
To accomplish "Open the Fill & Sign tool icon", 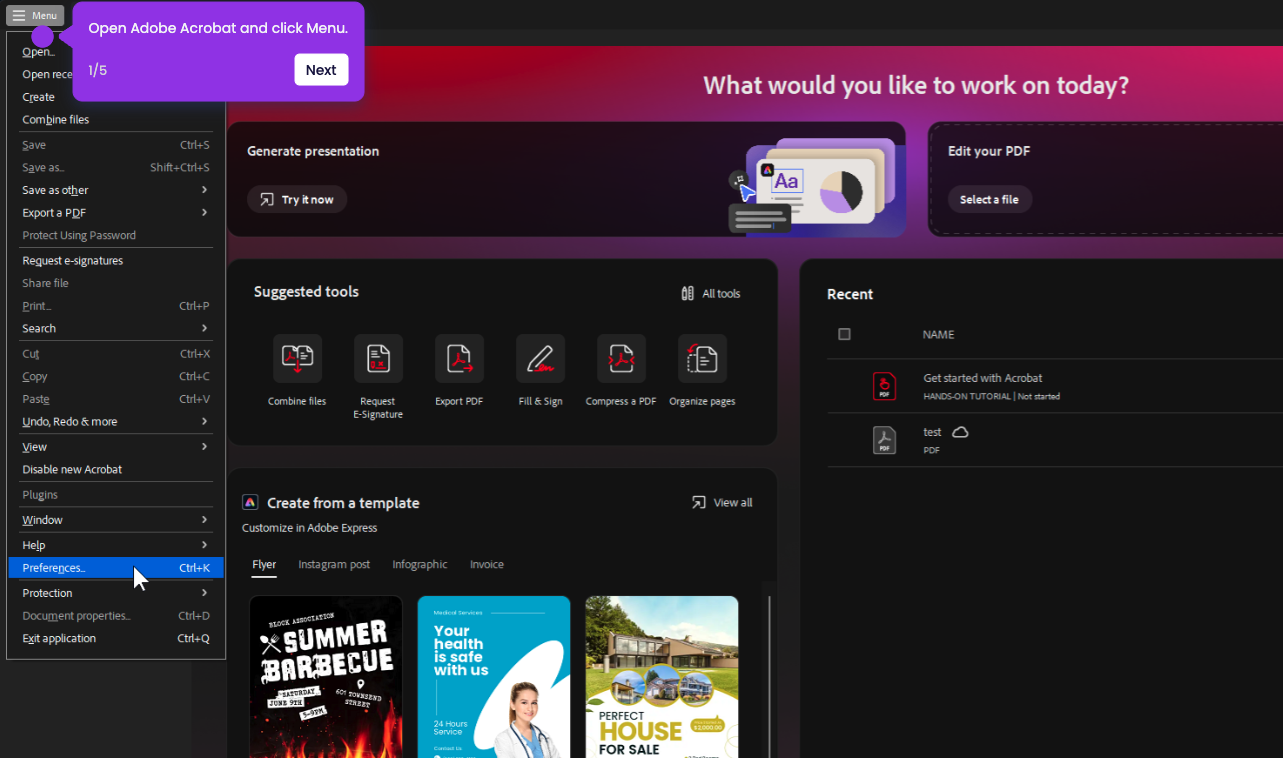I will tap(540, 358).
